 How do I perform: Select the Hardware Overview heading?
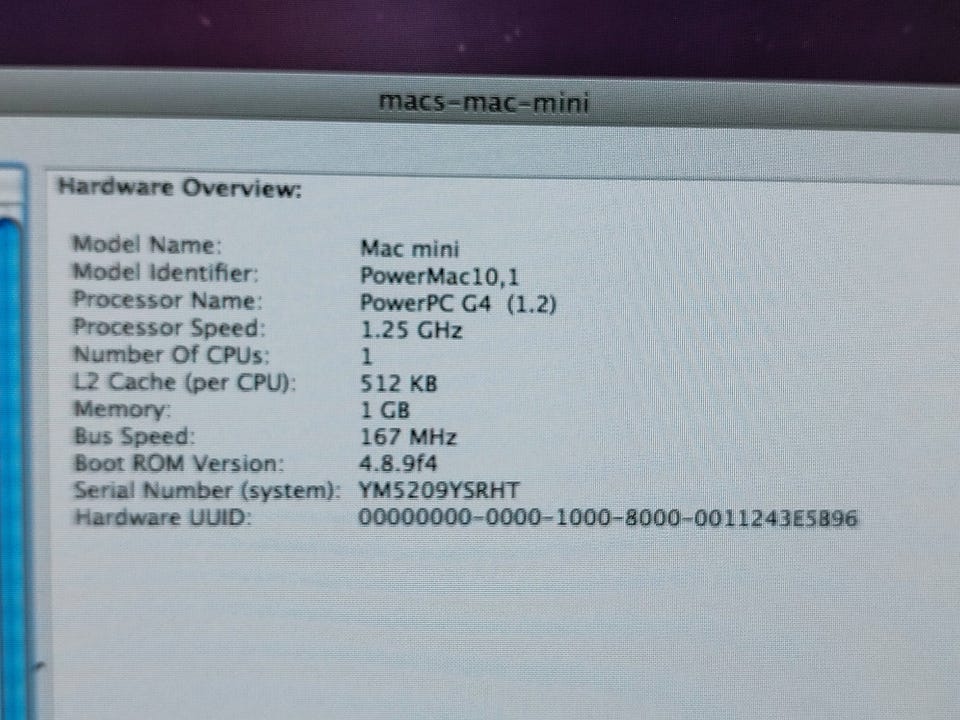(180, 187)
